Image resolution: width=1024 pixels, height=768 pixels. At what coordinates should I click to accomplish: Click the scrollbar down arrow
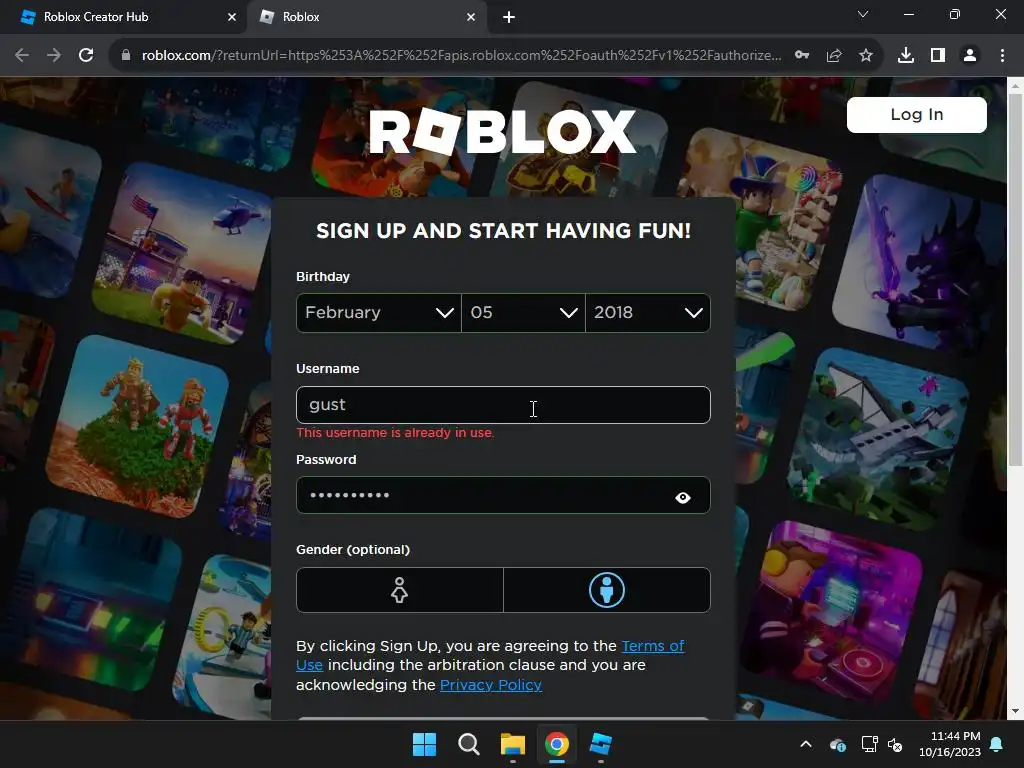pos(1015,711)
